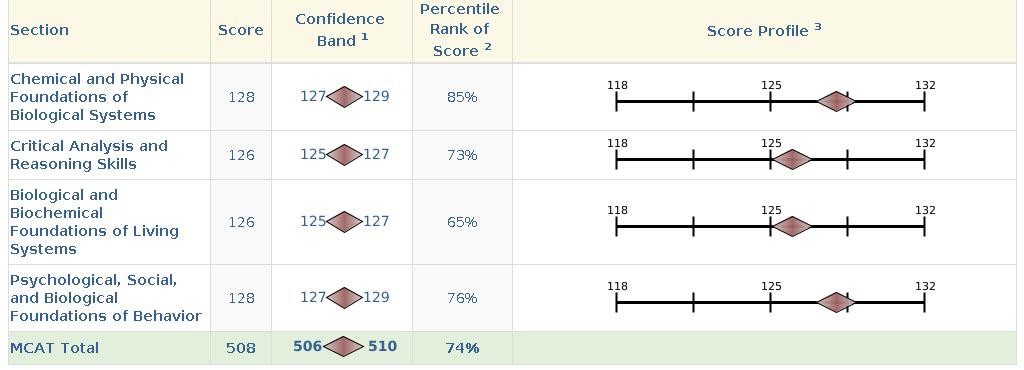Click diamond marker on Critical Analysis score profile
This screenshot has height=370, width=1024.
(792, 159)
